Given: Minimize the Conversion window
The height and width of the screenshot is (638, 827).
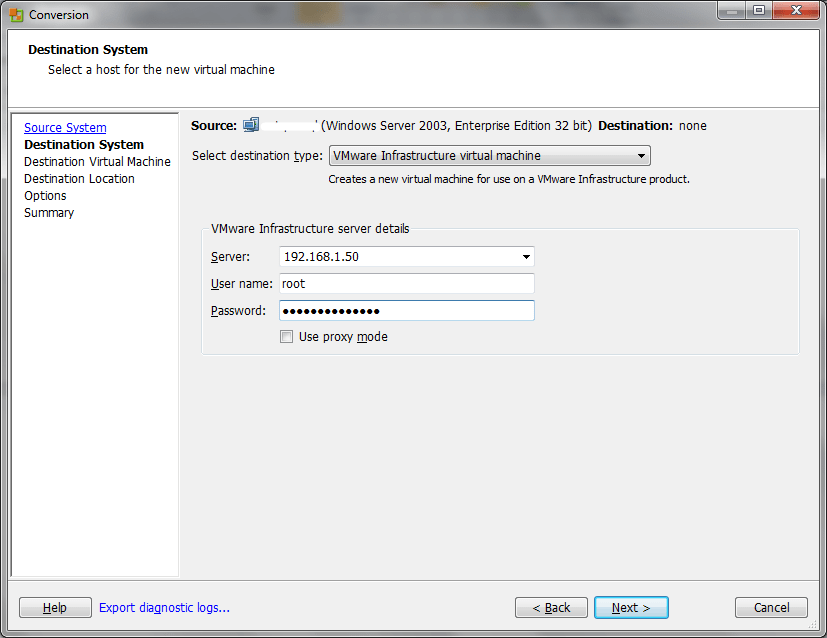Looking at the screenshot, I should pyautogui.click(x=732, y=11).
